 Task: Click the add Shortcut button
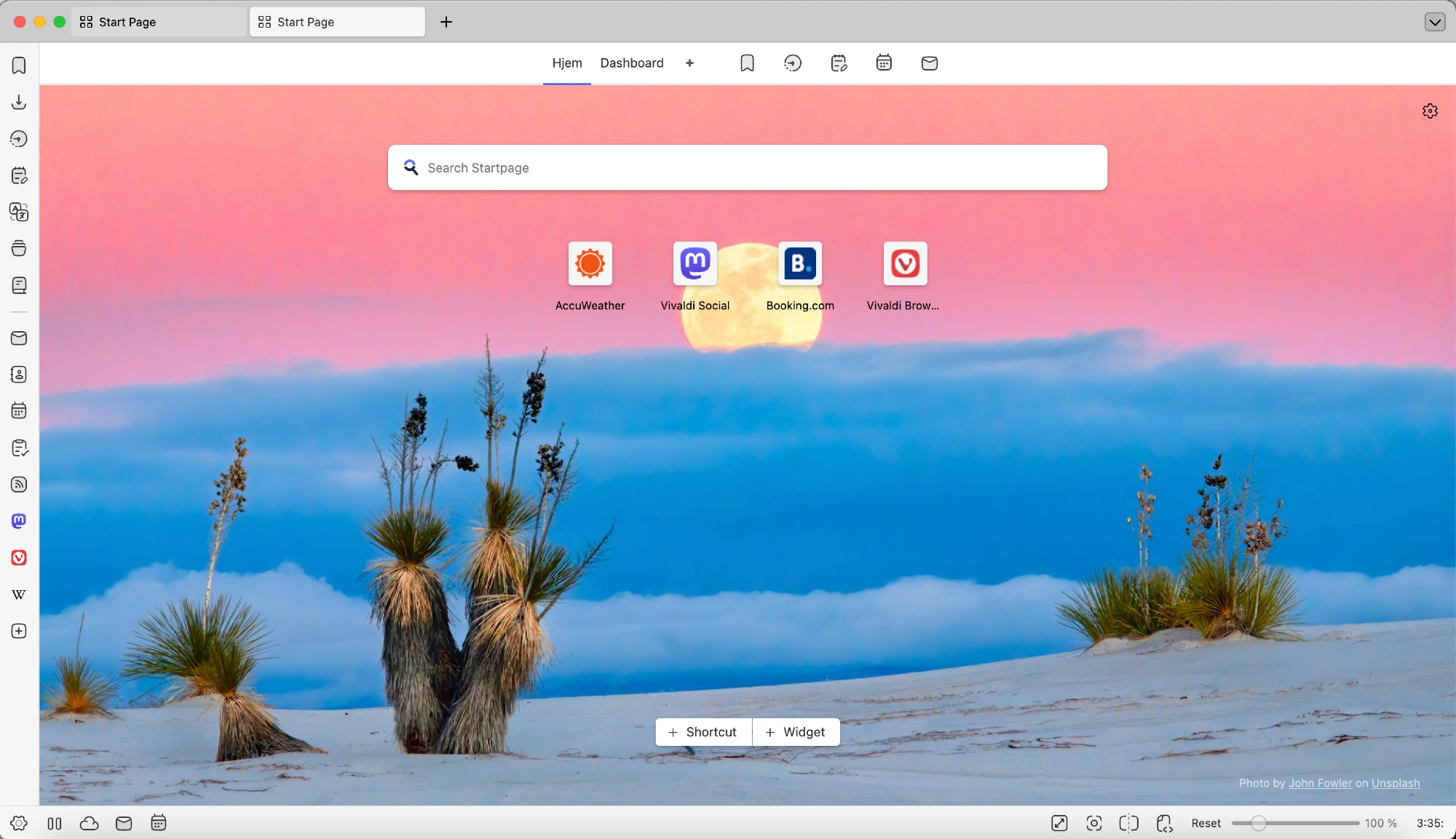703,732
